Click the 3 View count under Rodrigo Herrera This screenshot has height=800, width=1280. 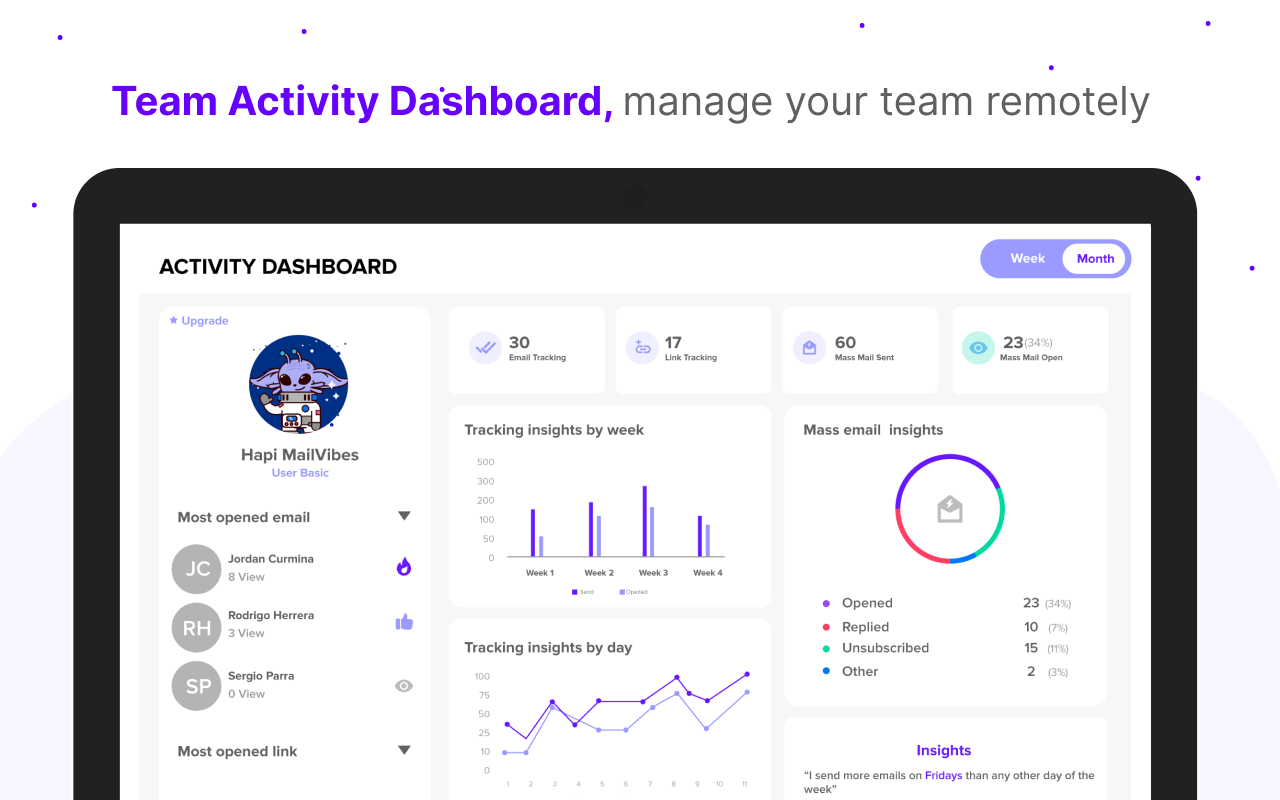(x=246, y=633)
